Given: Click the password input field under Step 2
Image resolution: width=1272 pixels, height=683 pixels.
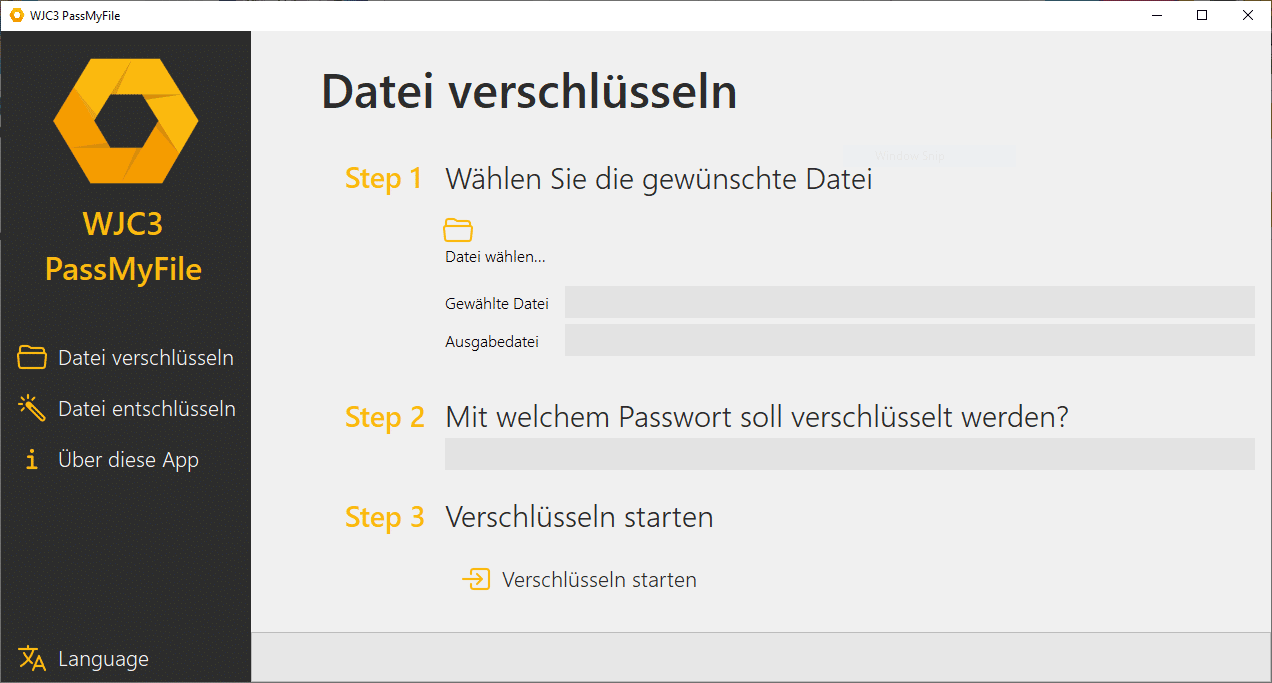Looking at the screenshot, I should 850,454.
